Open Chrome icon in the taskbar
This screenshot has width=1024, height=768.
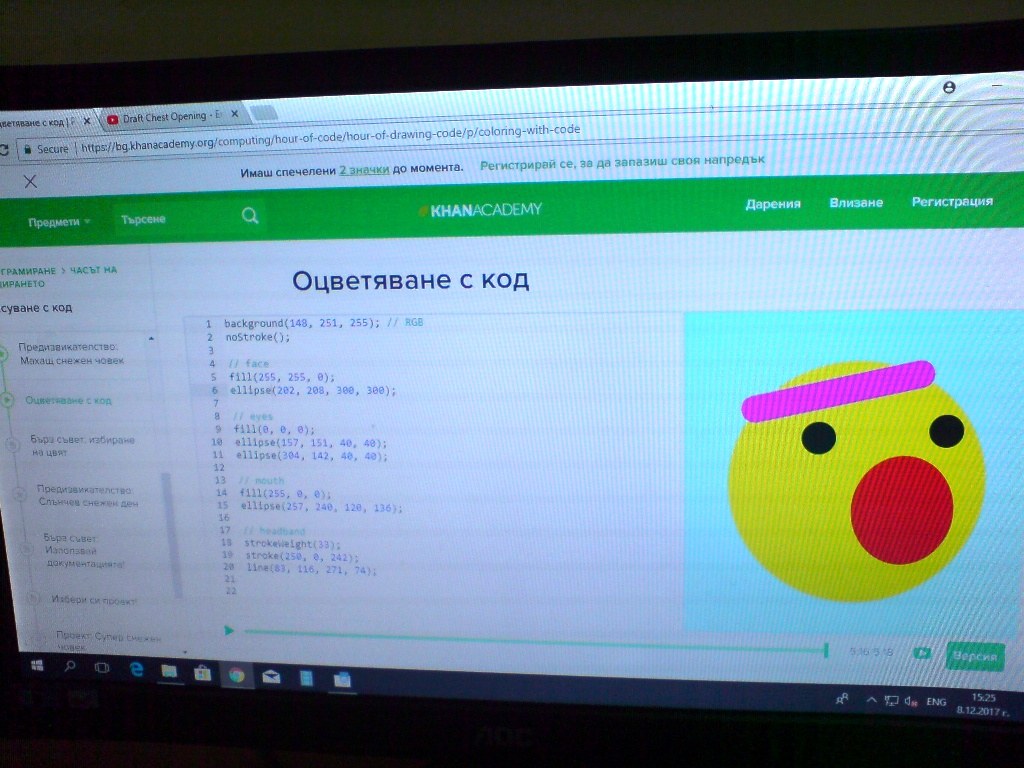[x=236, y=675]
